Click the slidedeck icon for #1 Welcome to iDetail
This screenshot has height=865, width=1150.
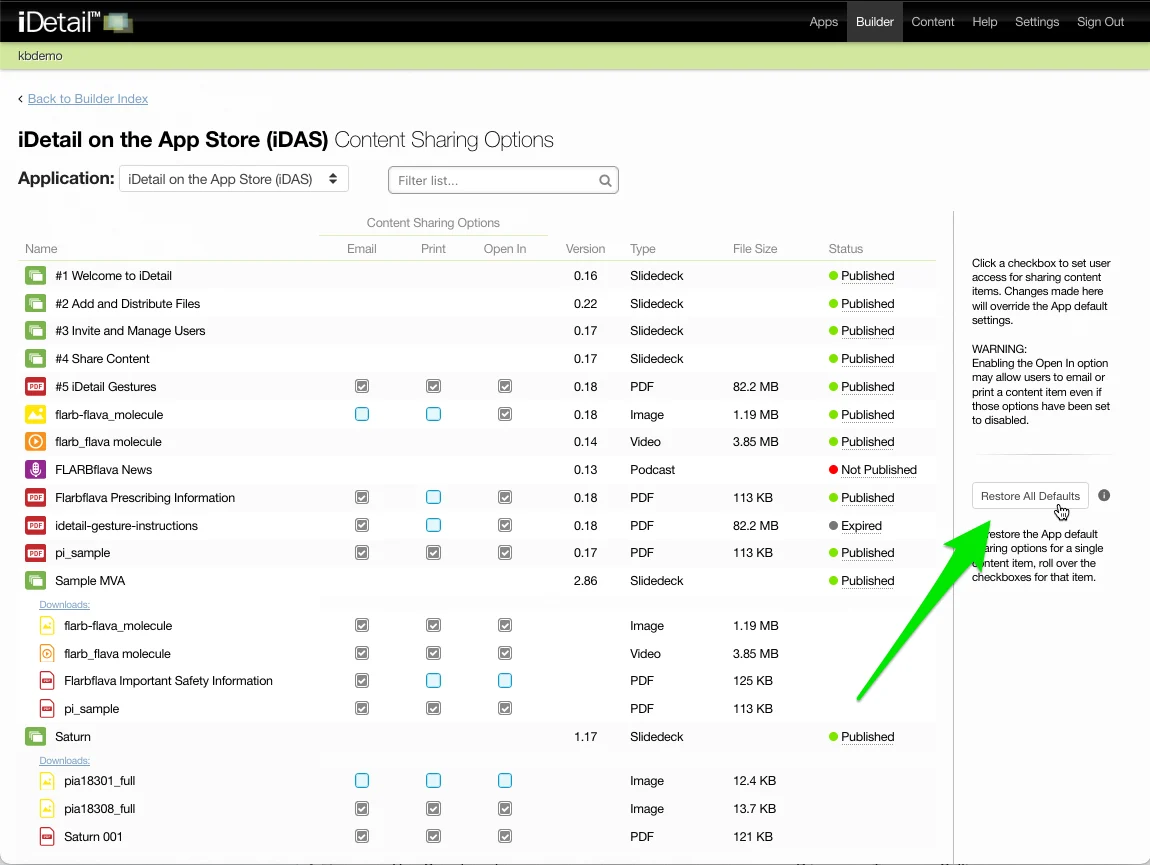[x=36, y=276]
